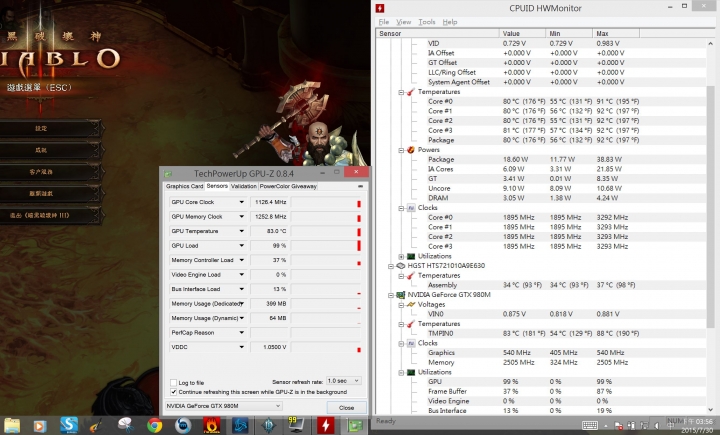This screenshot has height=435, width=720.
Task: Open the View menu in HWMonitor
Action: (x=403, y=22)
